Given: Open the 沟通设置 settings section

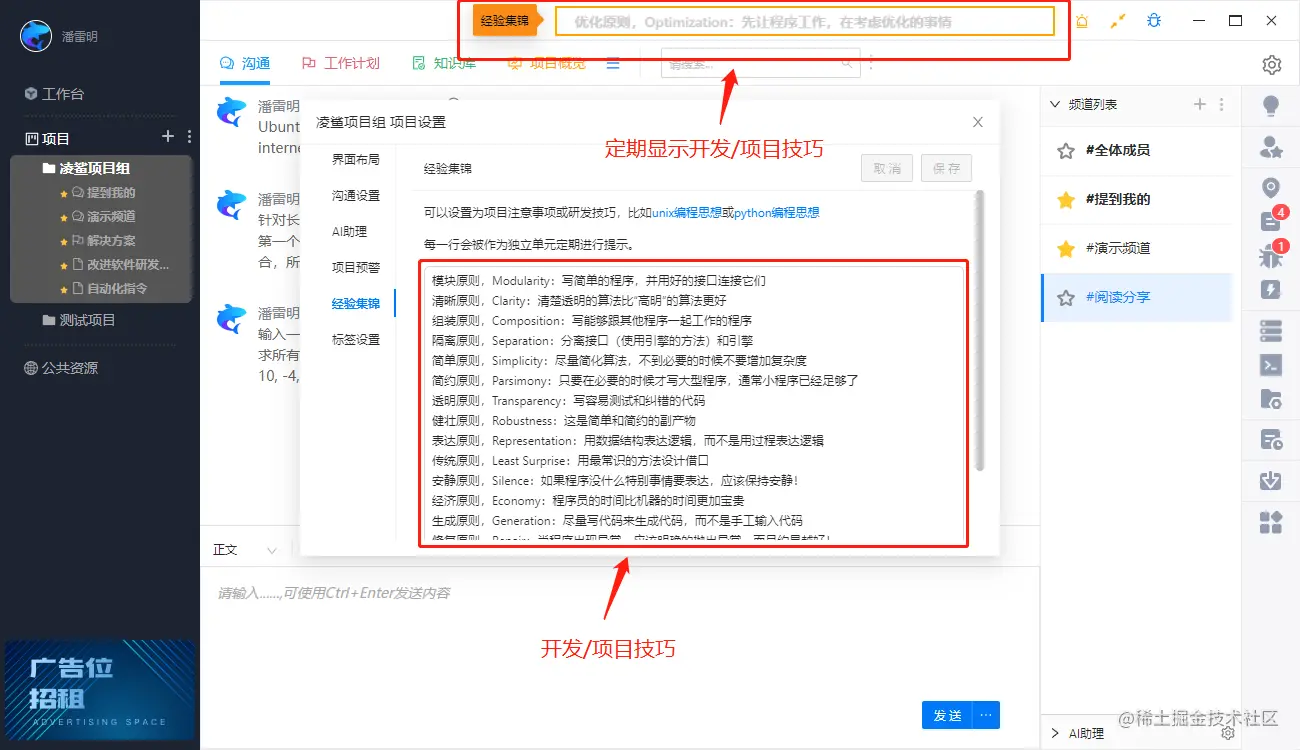Looking at the screenshot, I should pos(356,195).
